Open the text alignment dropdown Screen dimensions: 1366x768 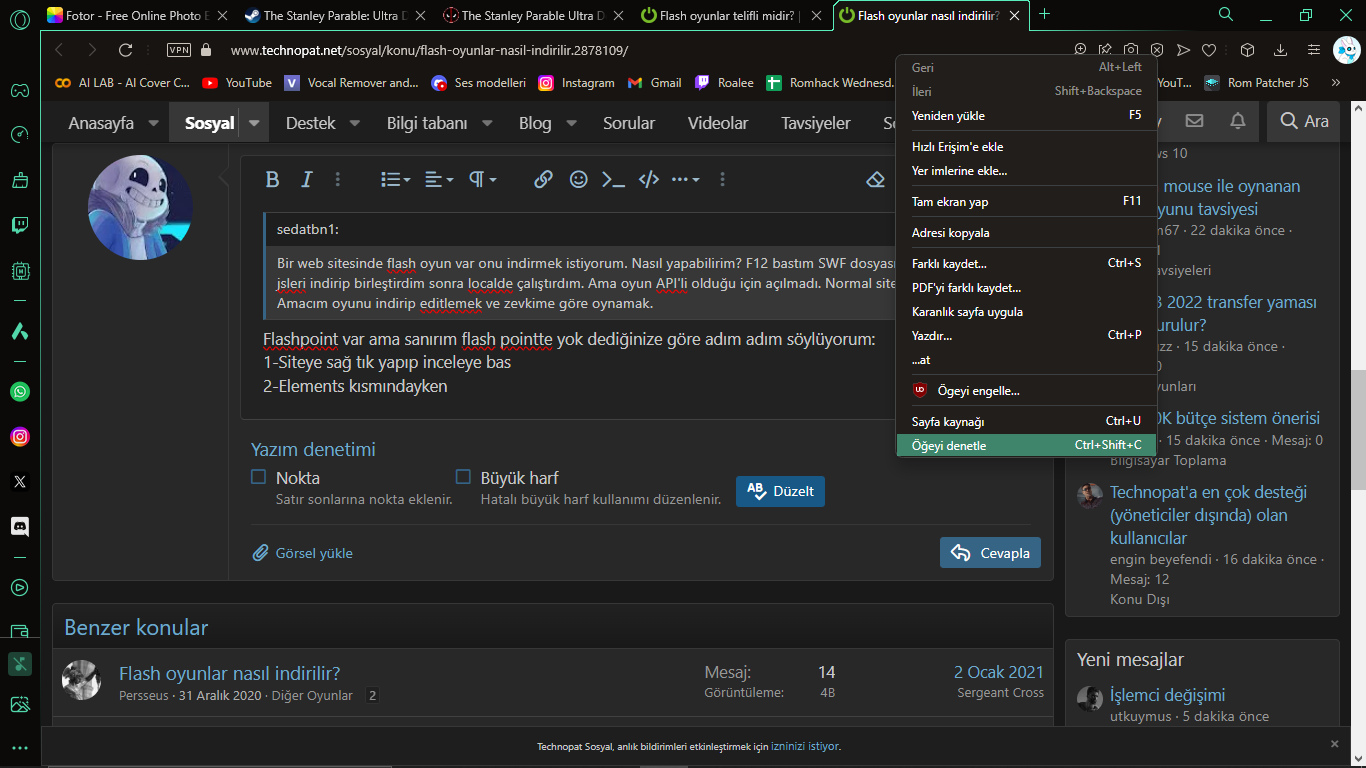point(439,180)
